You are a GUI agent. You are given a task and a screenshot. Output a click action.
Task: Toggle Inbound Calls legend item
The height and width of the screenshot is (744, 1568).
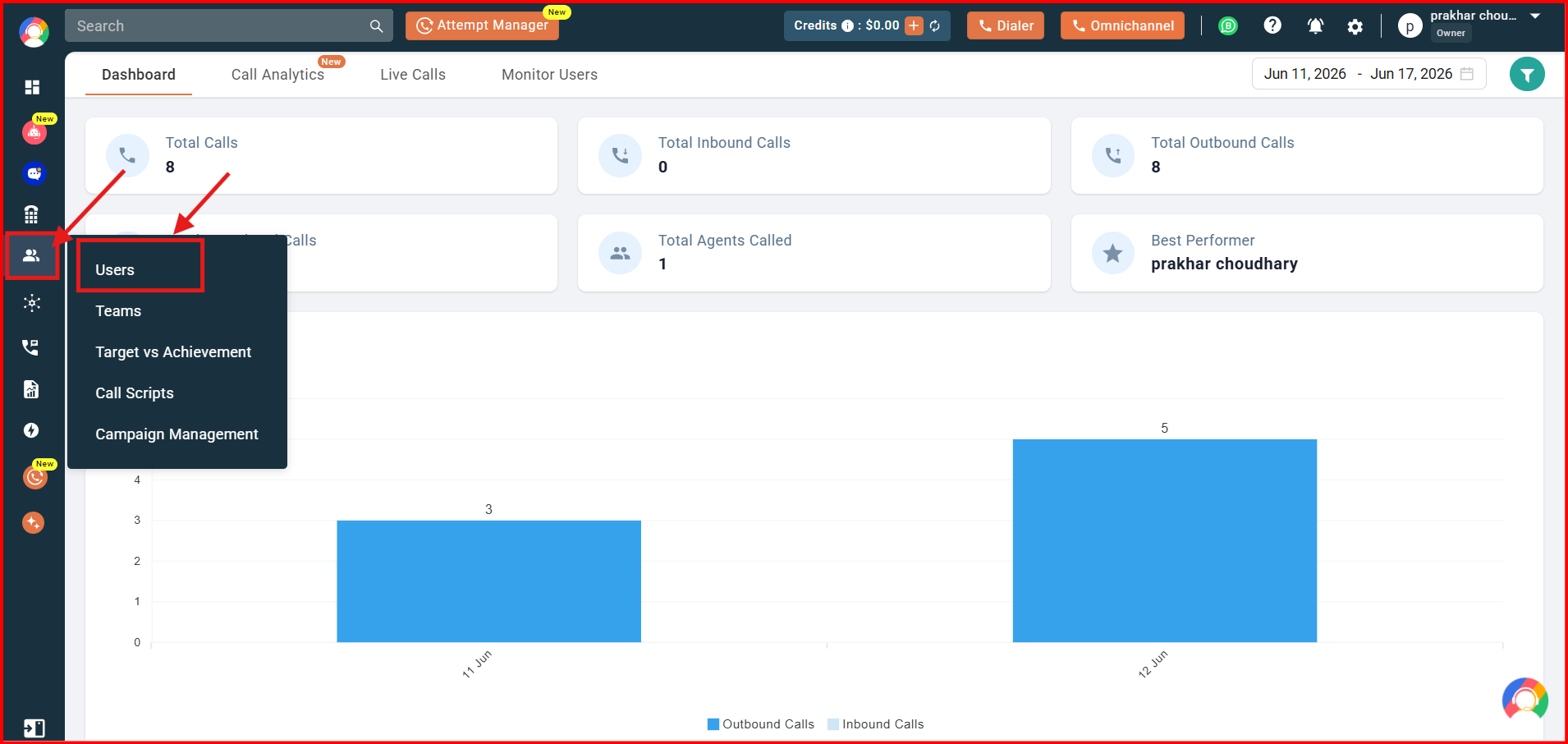[875, 724]
